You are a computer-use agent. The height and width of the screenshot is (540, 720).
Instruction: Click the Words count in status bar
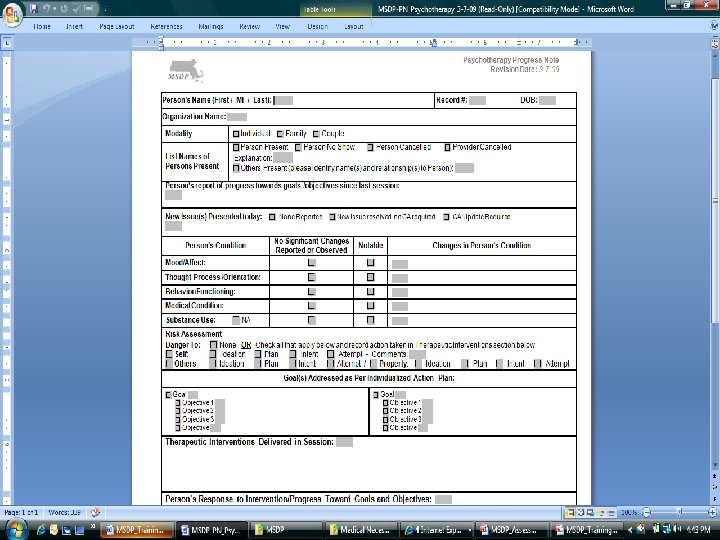64,512
